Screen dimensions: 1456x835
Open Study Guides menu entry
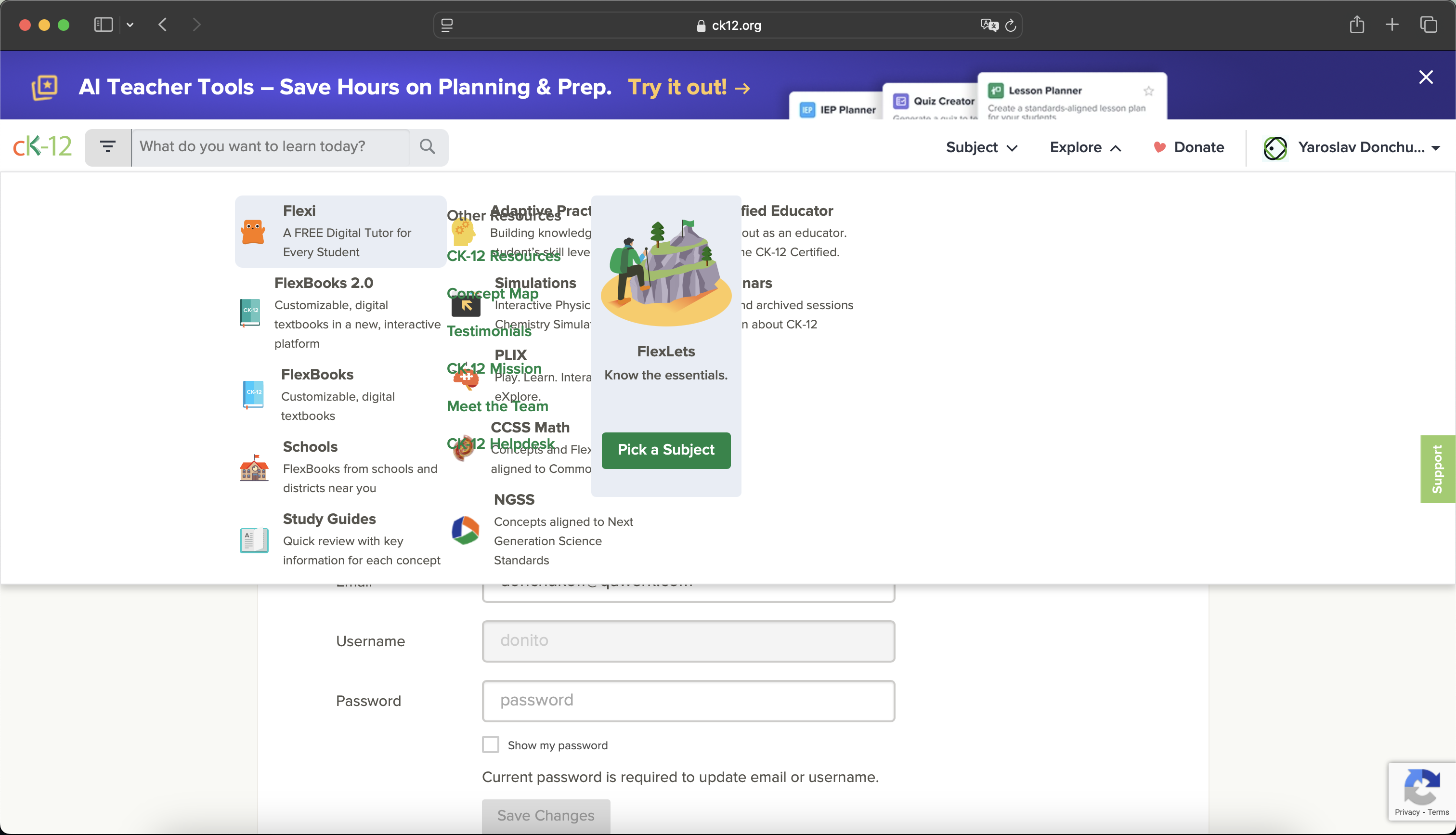(340, 539)
